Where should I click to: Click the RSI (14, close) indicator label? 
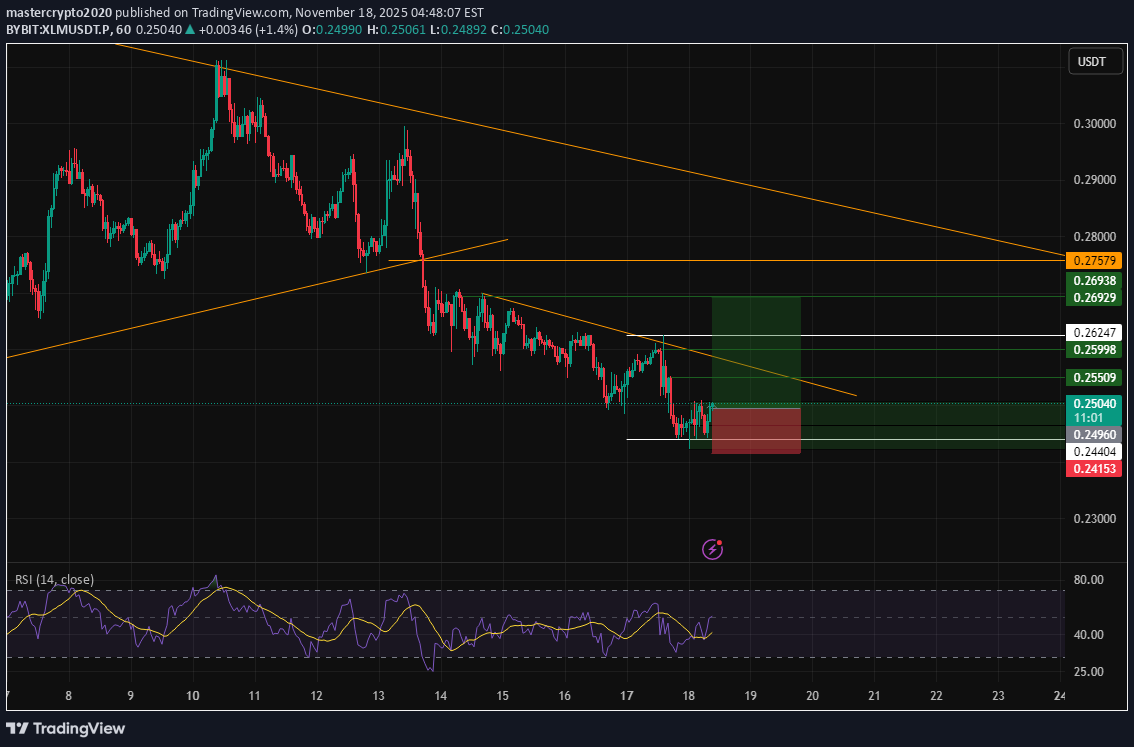click(x=54, y=579)
